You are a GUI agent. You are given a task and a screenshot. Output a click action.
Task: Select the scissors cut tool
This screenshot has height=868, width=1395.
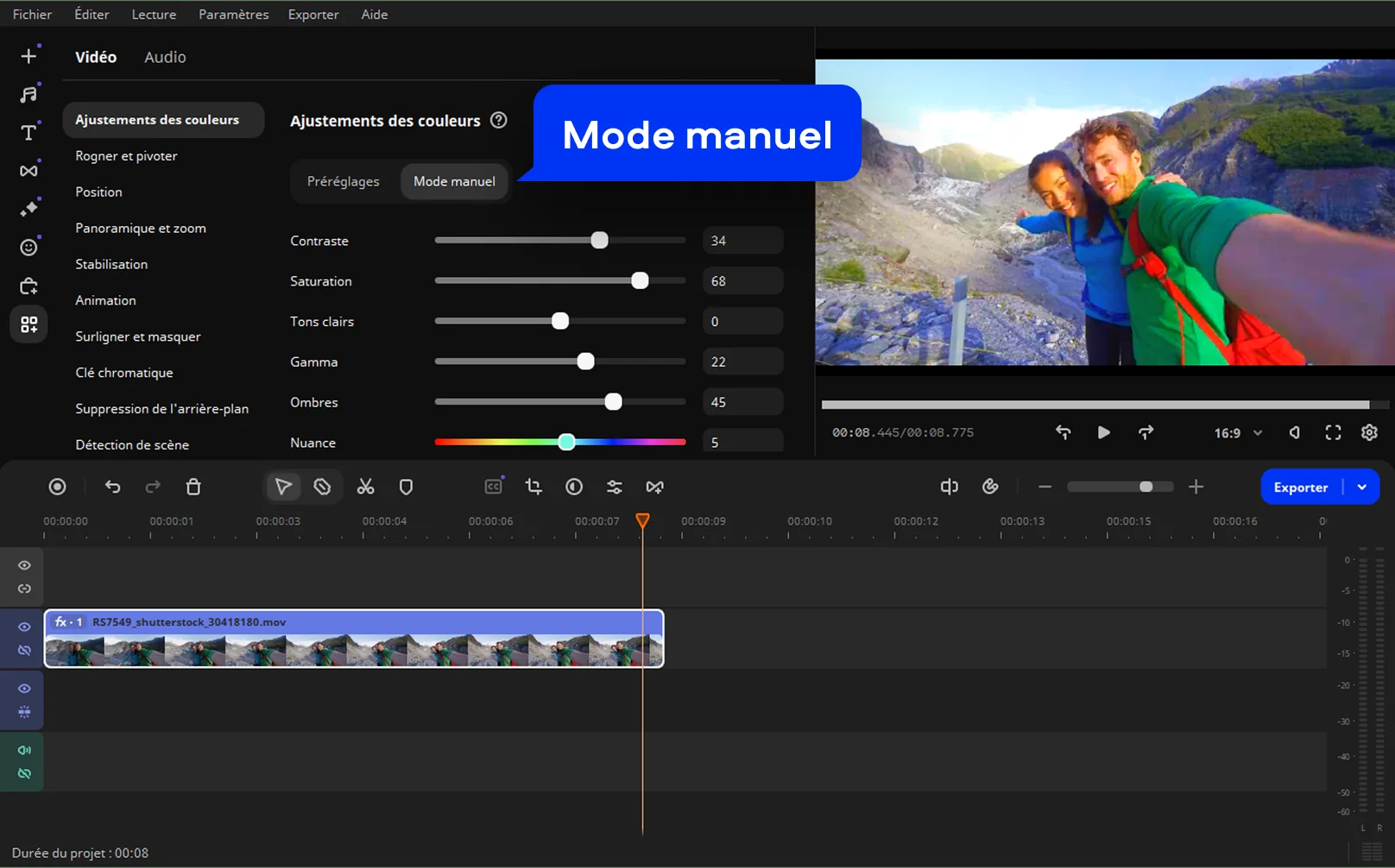[x=365, y=487]
